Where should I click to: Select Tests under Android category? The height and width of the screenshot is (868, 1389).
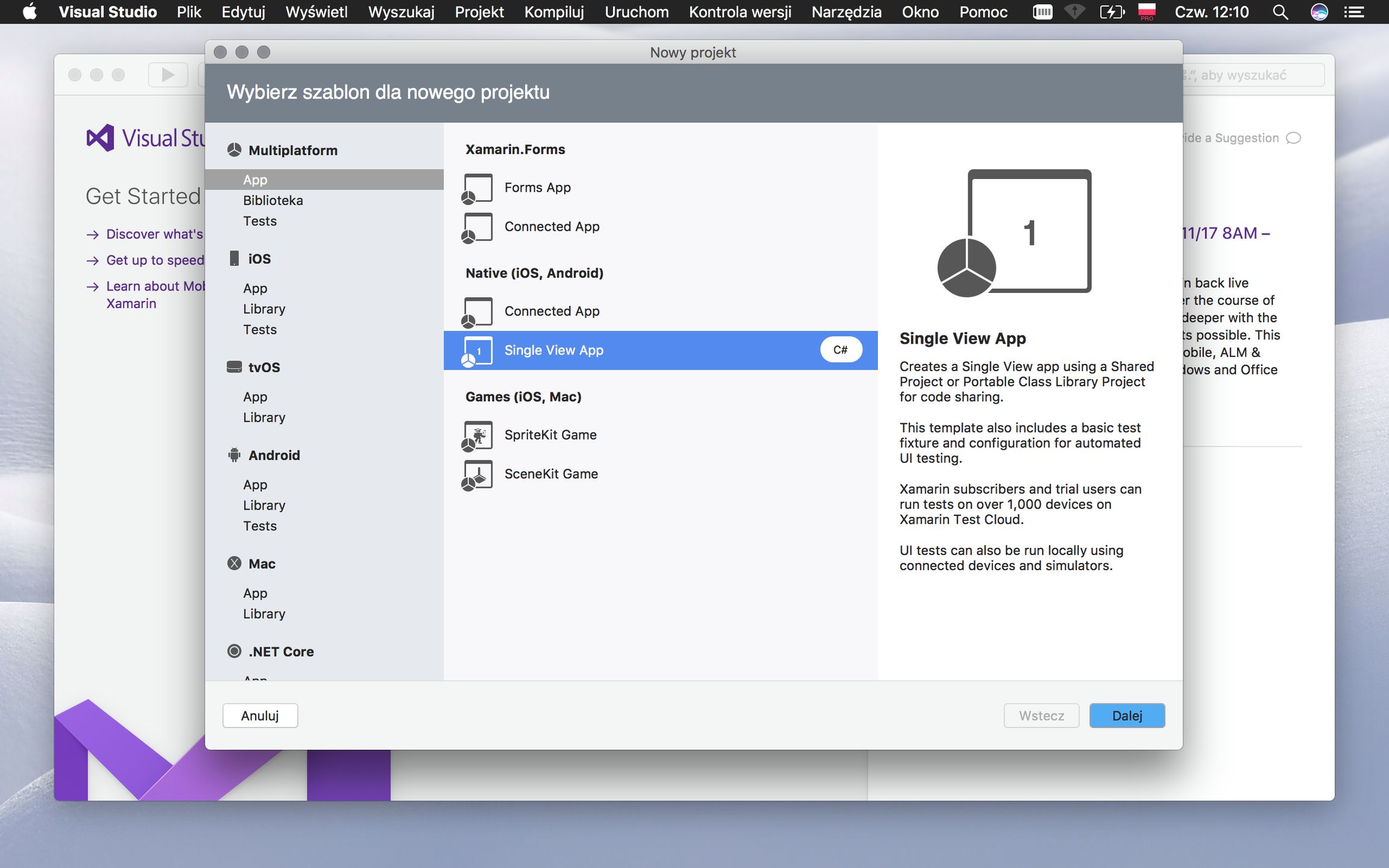click(x=260, y=526)
